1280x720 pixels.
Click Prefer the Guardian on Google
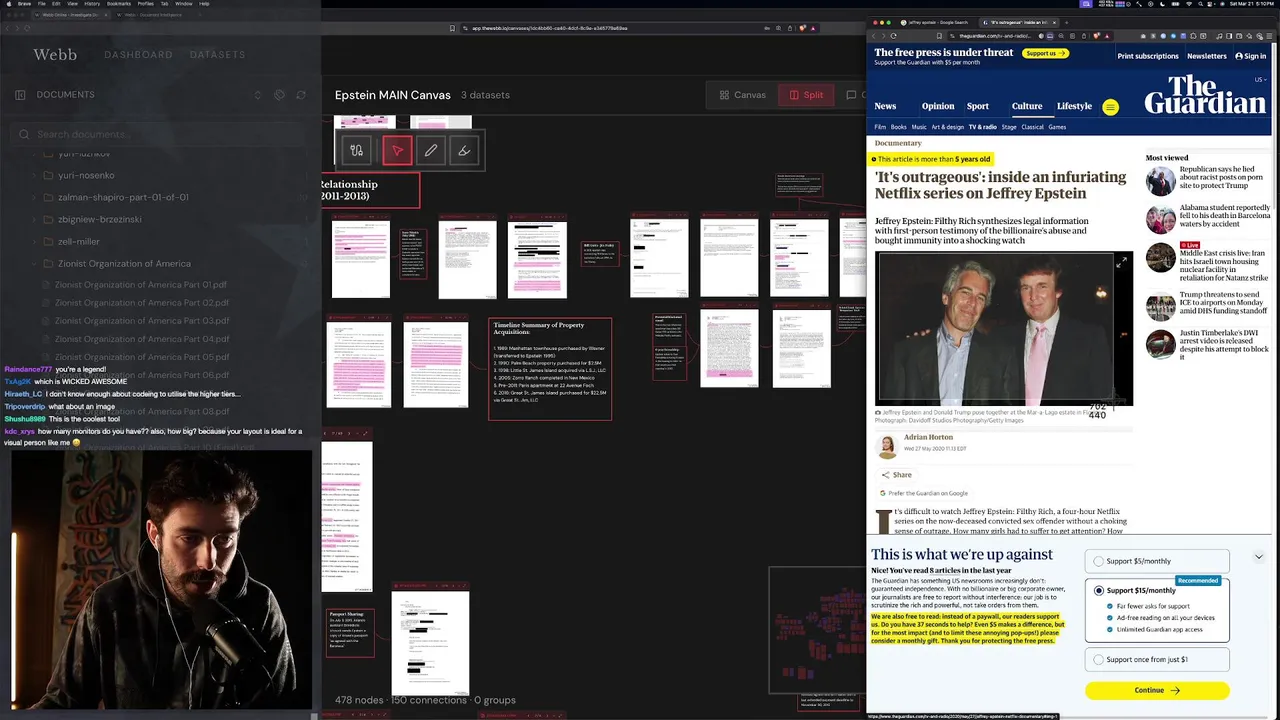(x=924, y=493)
